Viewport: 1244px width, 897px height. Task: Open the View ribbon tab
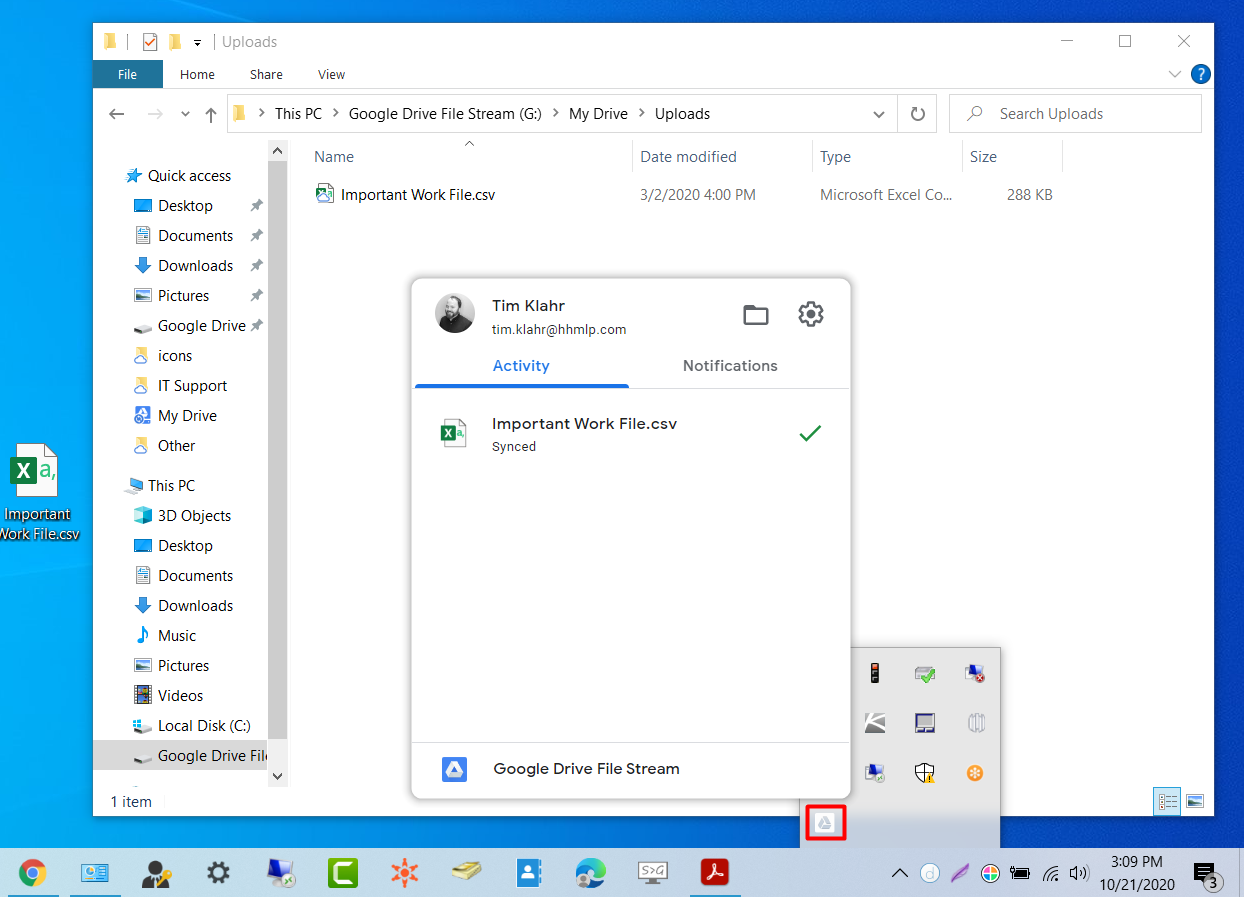point(331,74)
